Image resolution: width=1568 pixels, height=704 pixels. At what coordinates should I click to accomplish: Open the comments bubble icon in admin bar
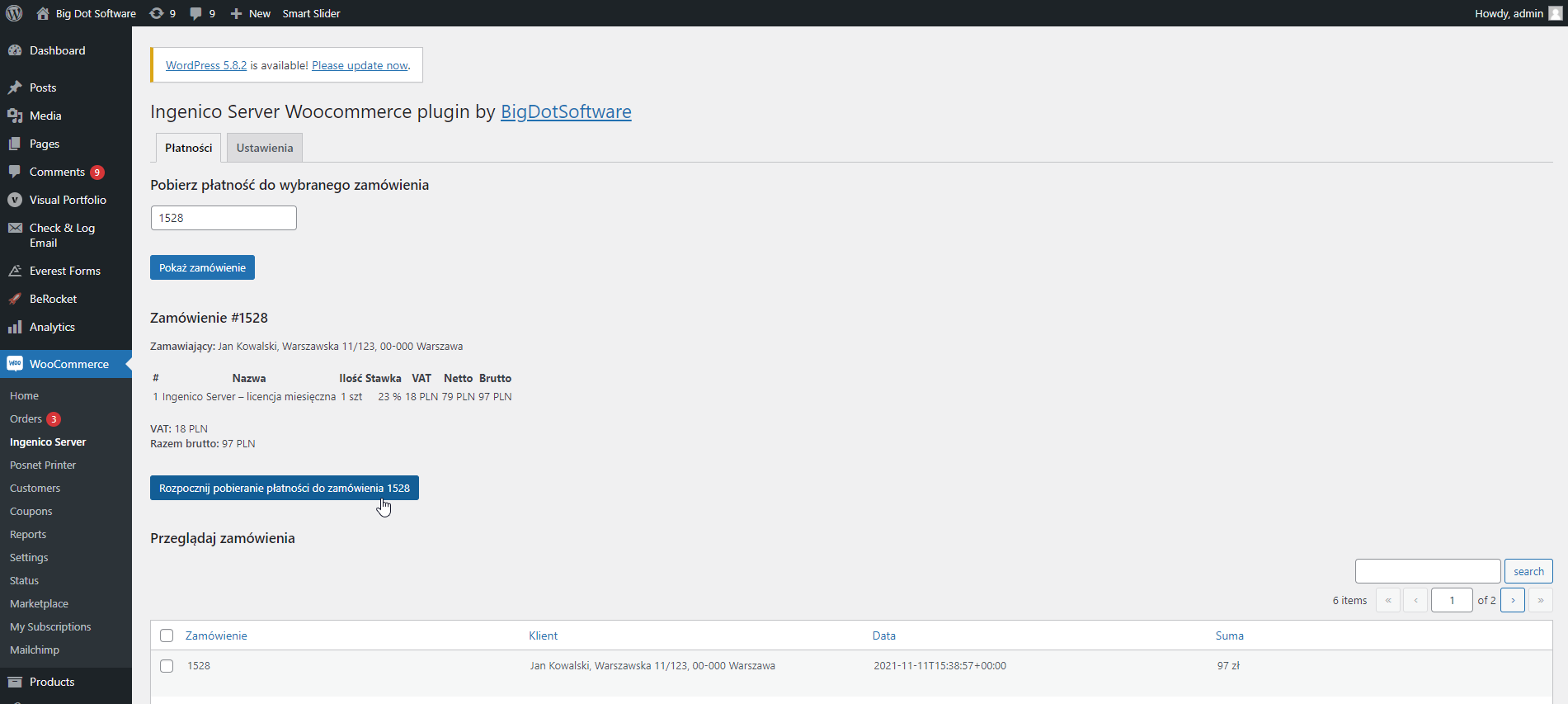tap(195, 13)
